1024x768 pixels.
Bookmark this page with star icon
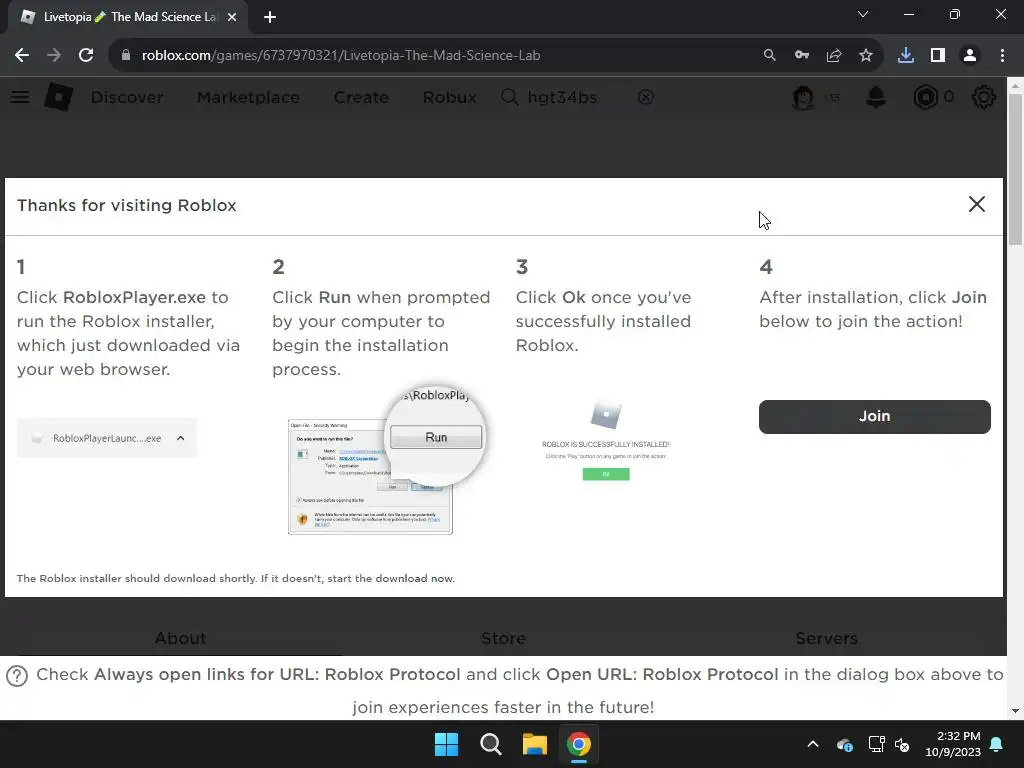click(x=866, y=56)
